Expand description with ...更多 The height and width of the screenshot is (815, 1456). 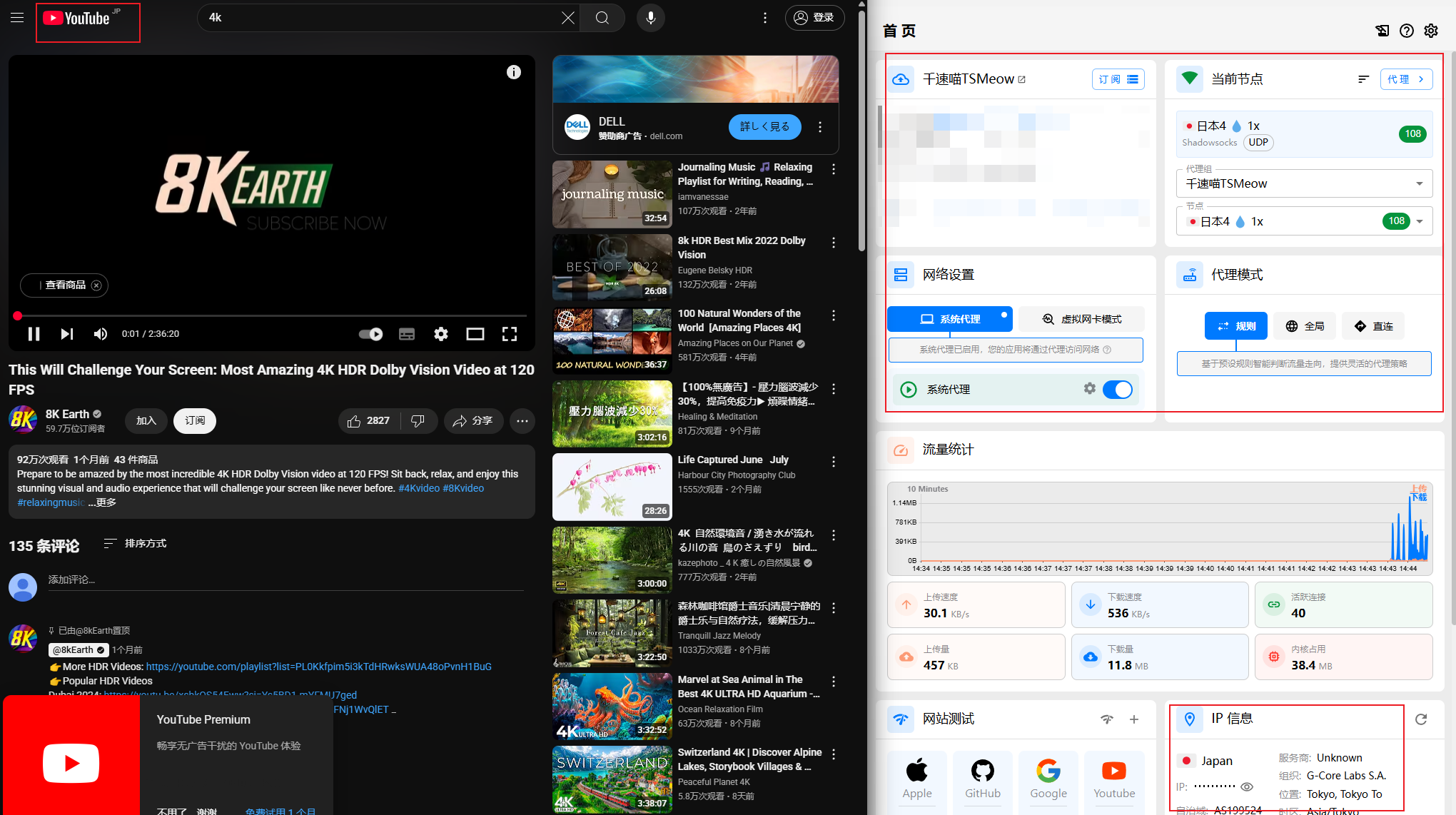tap(102, 502)
